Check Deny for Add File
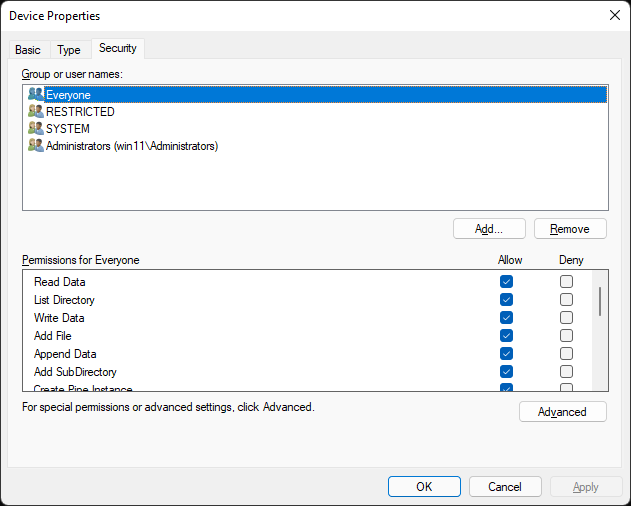The image size is (631, 506). [x=566, y=335]
